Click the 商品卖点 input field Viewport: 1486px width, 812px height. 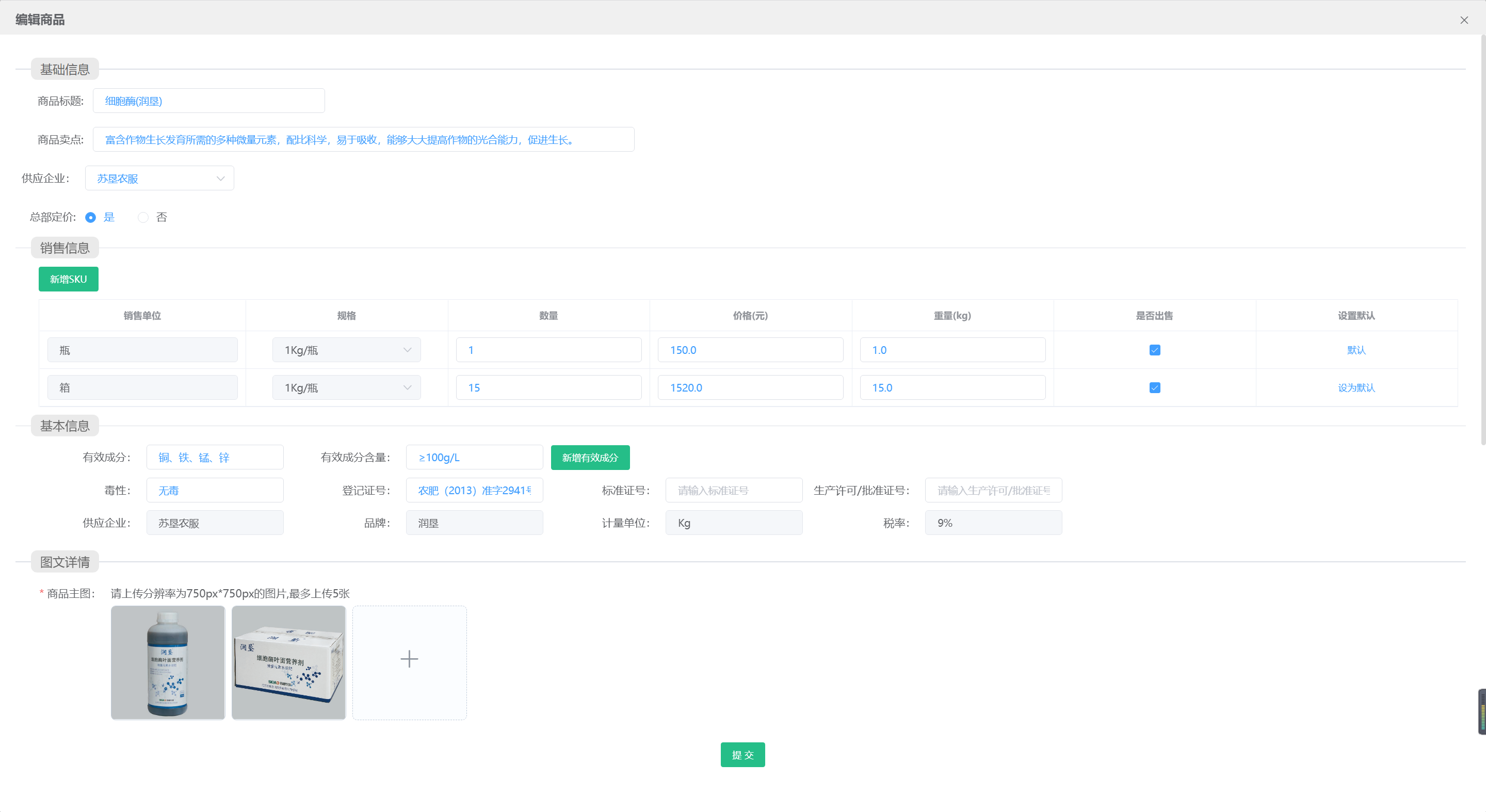tap(363, 140)
